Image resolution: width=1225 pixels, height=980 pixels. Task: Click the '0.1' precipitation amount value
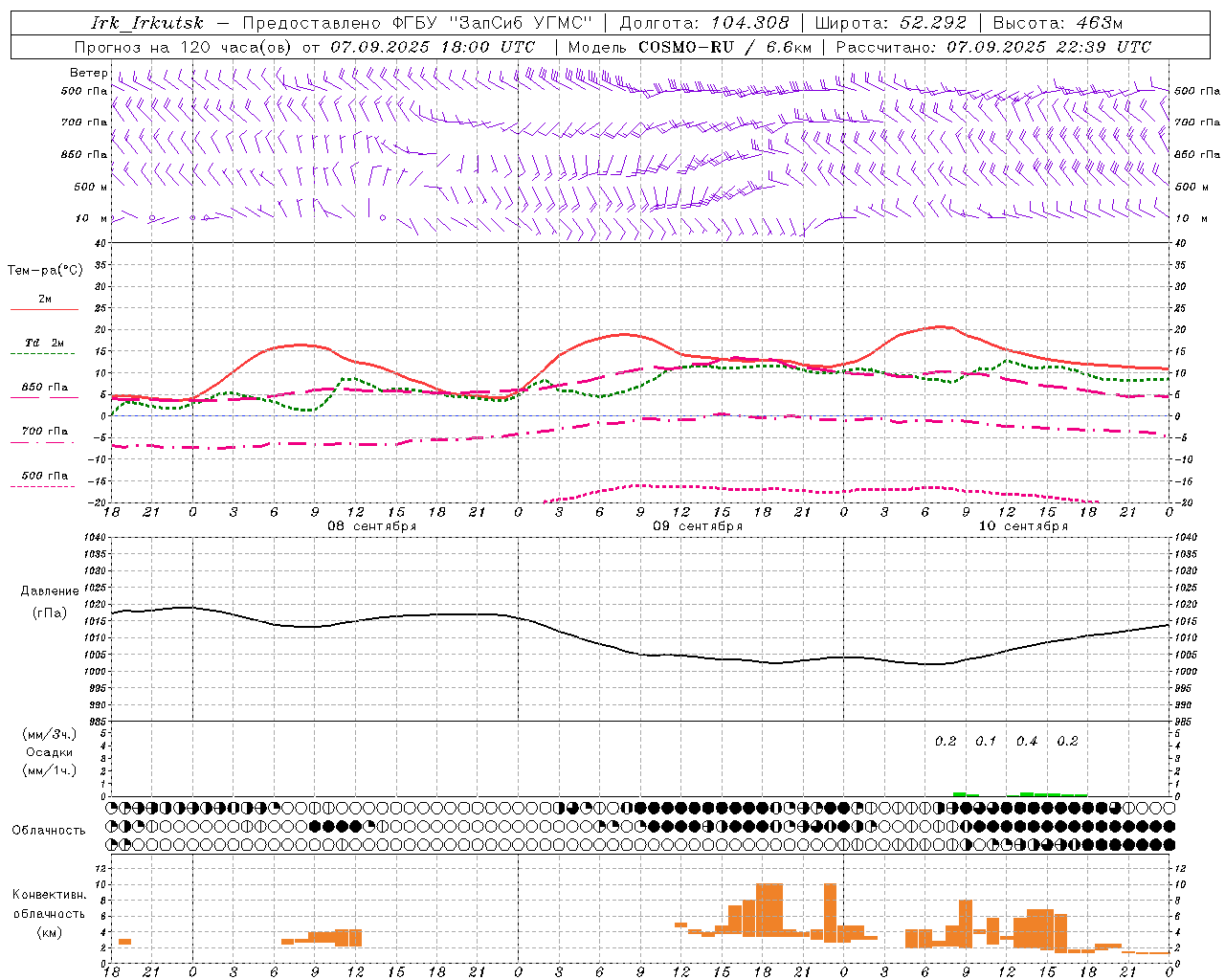(986, 741)
